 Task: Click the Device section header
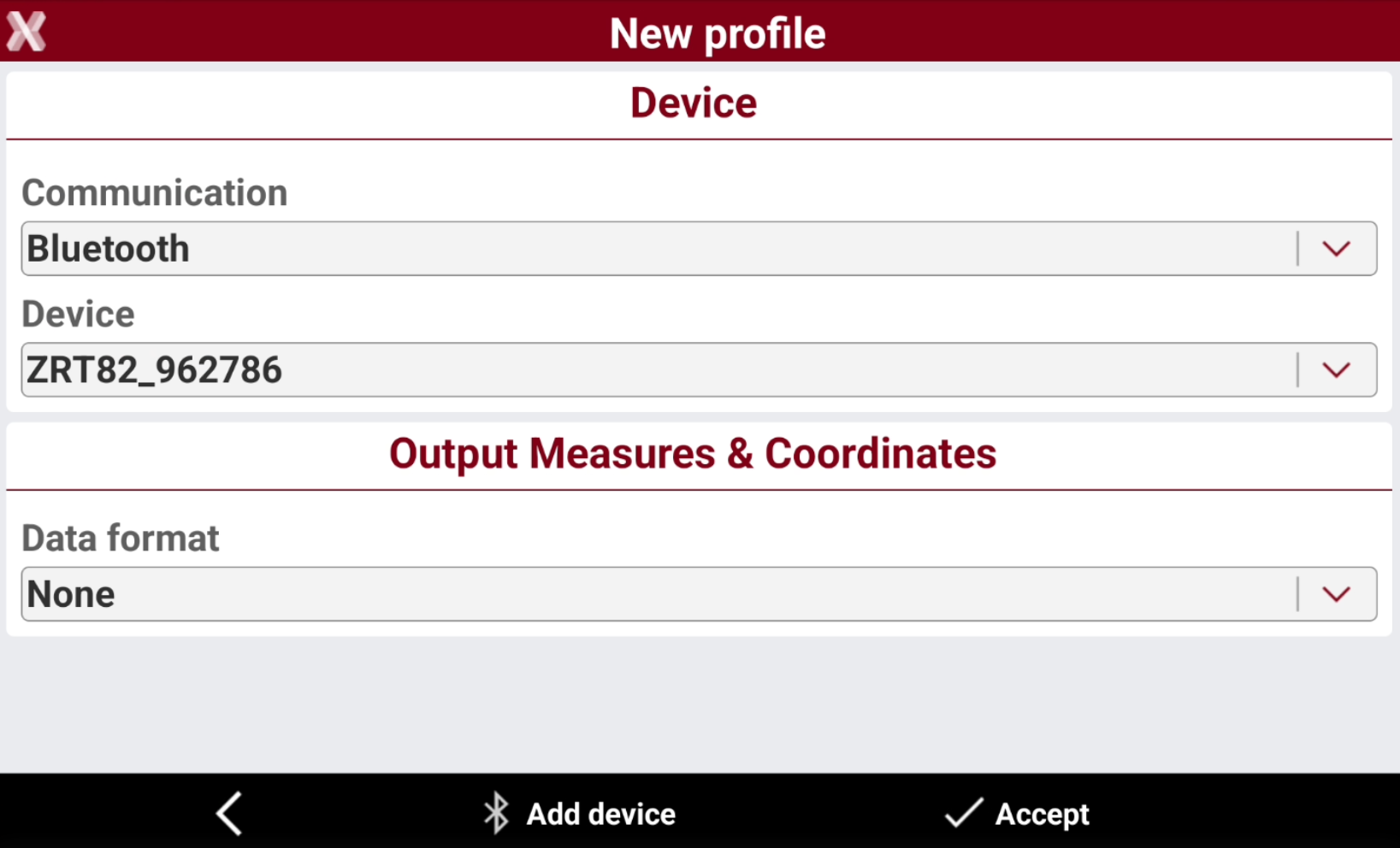[x=694, y=103]
